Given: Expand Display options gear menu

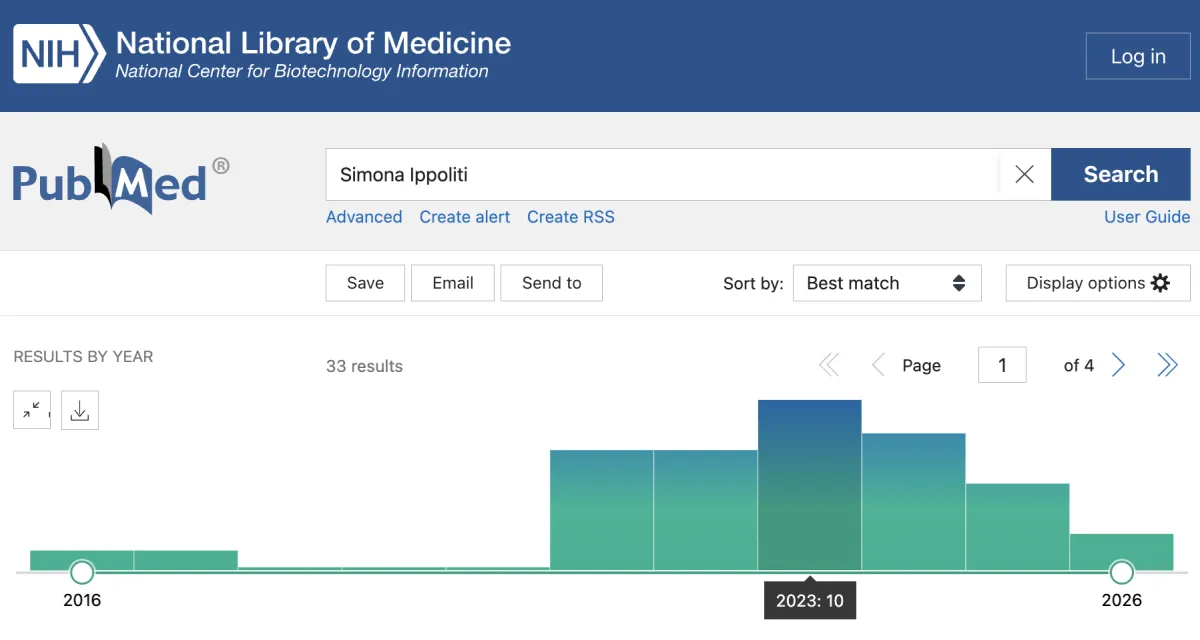Looking at the screenshot, I should pyautogui.click(x=1097, y=283).
